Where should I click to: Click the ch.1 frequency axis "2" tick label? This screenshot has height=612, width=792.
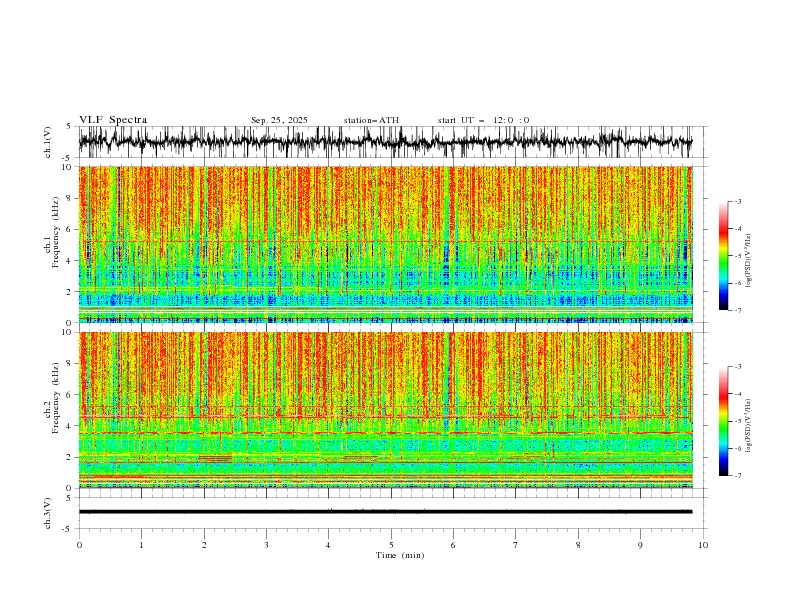click(x=71, y=291)
